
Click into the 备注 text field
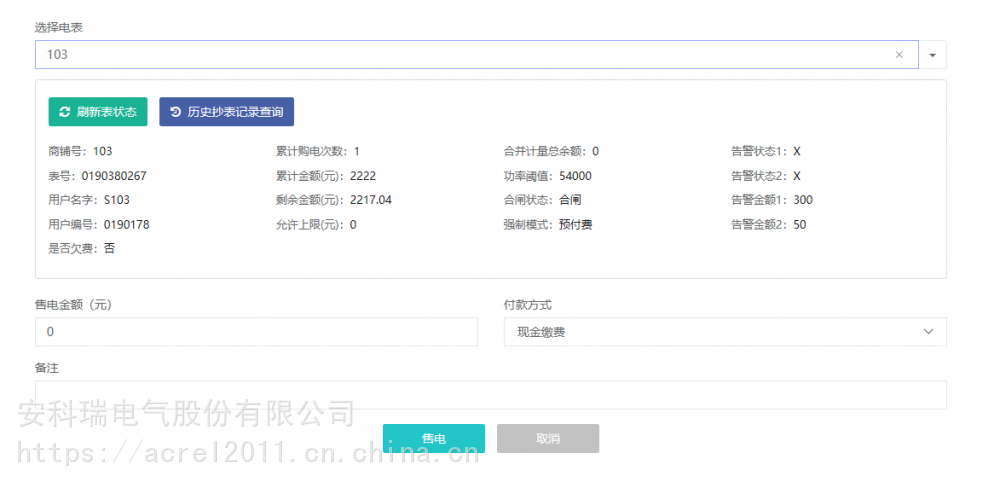[x=490, y=395]
